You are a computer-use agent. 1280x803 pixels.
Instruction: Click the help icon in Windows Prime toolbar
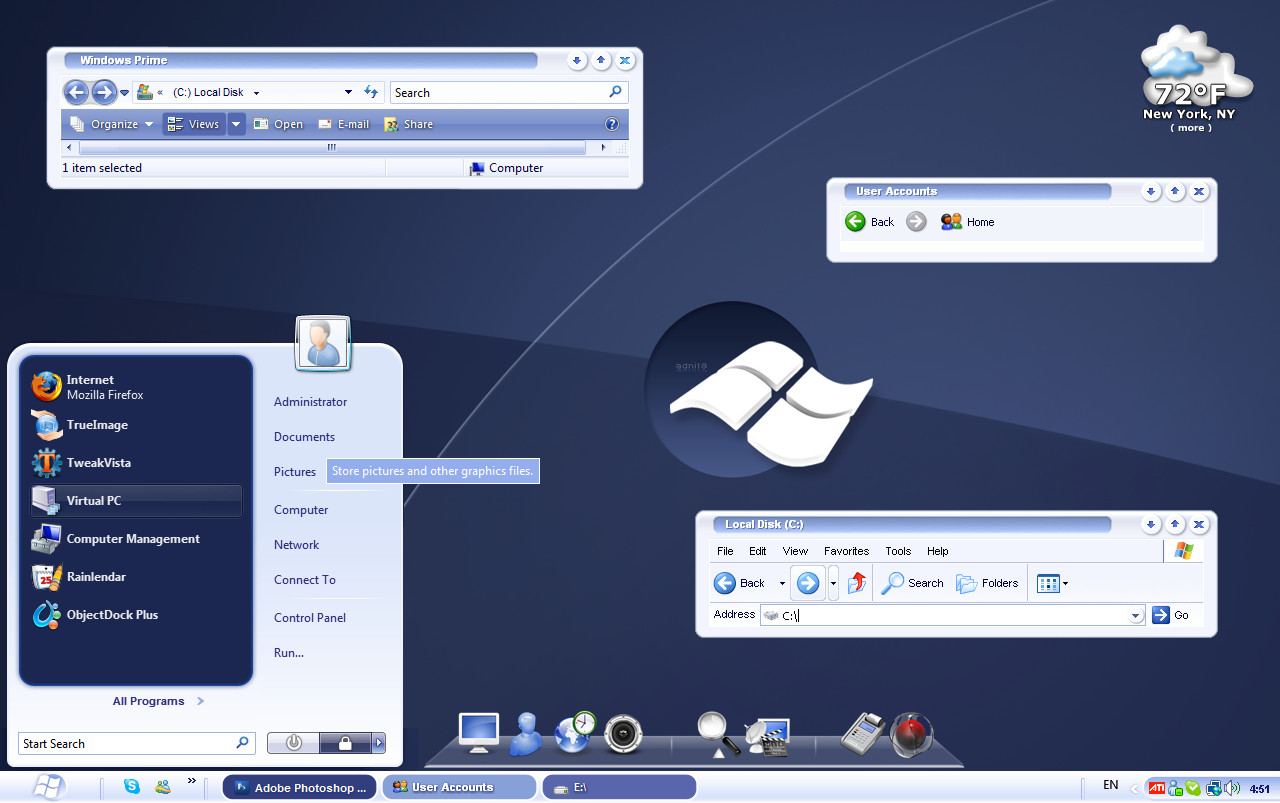coord(612,124)
